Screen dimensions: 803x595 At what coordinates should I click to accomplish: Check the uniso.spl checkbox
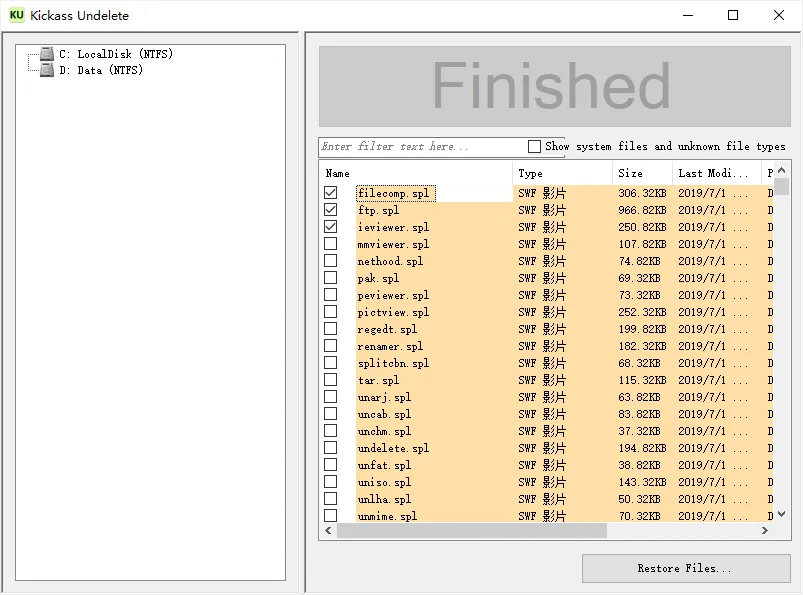point(331,481)
